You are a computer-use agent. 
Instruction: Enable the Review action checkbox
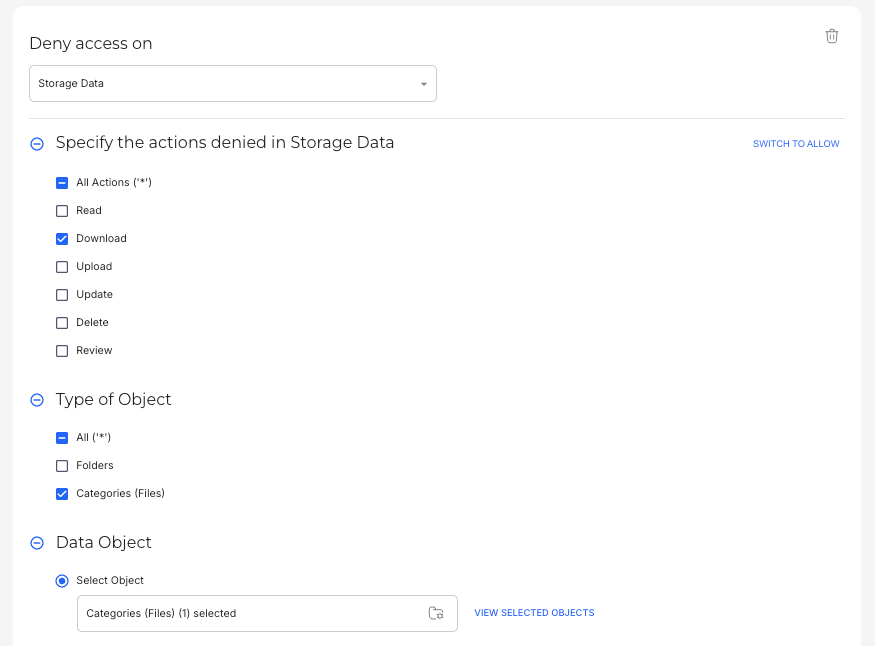pyautogui.click(x=62, y=351)
